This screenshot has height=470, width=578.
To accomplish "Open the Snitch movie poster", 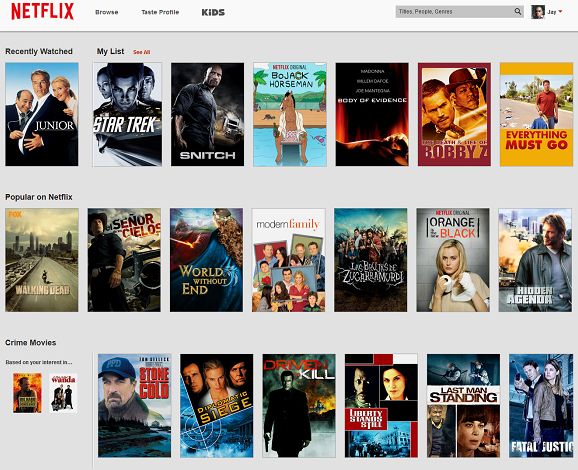I will tap(207, 114).
